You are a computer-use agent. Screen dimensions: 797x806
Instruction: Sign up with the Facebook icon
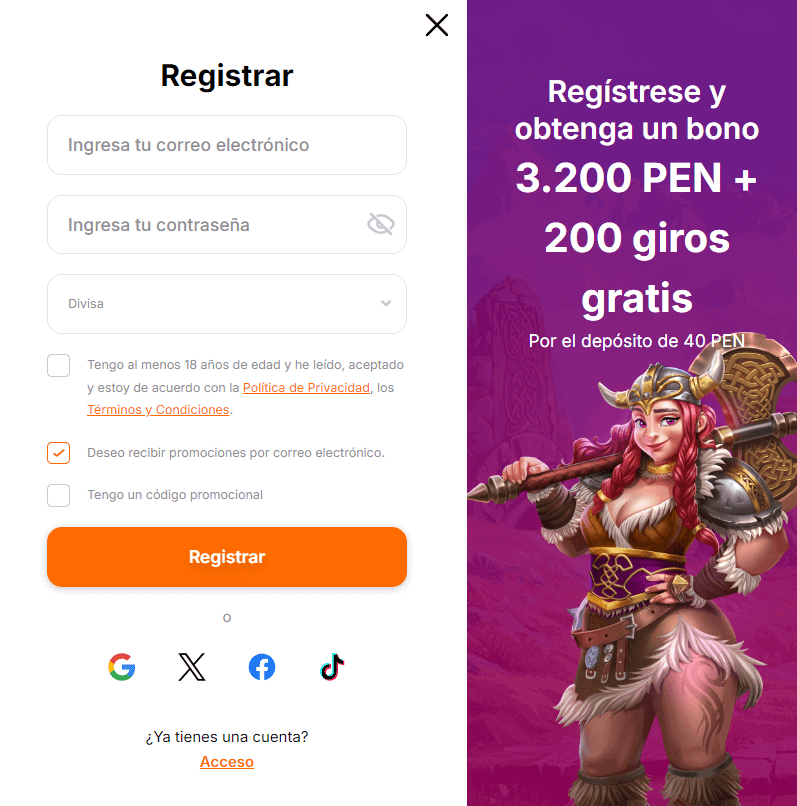pos(262,667)
